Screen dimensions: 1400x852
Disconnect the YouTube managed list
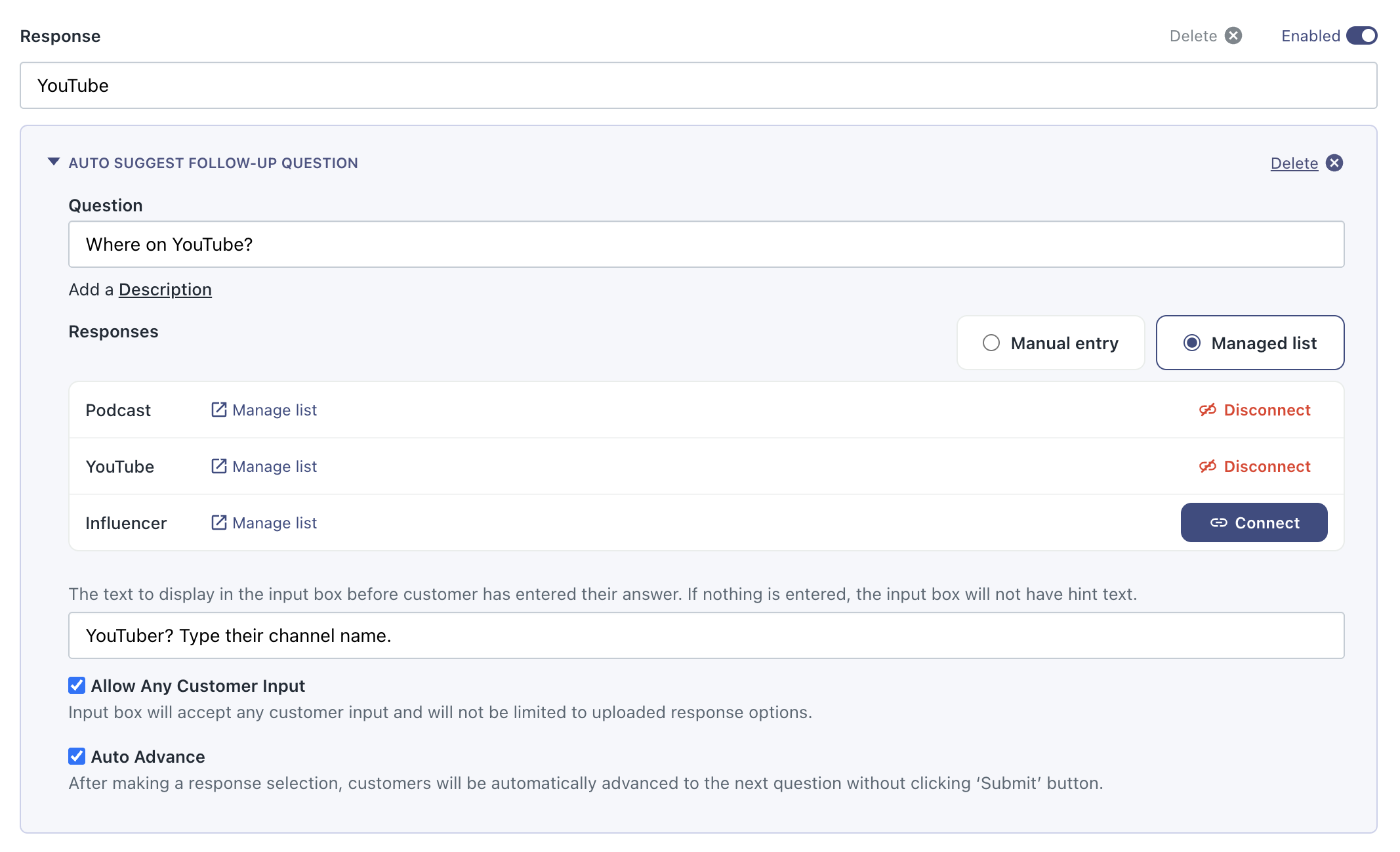tap(1255, 466)
